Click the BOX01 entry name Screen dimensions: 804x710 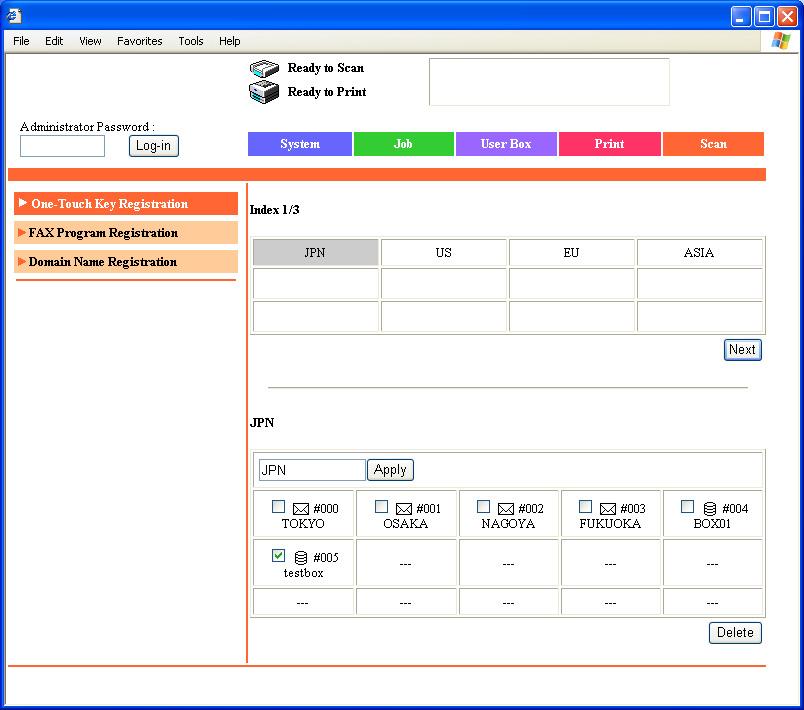coord(712,523)
